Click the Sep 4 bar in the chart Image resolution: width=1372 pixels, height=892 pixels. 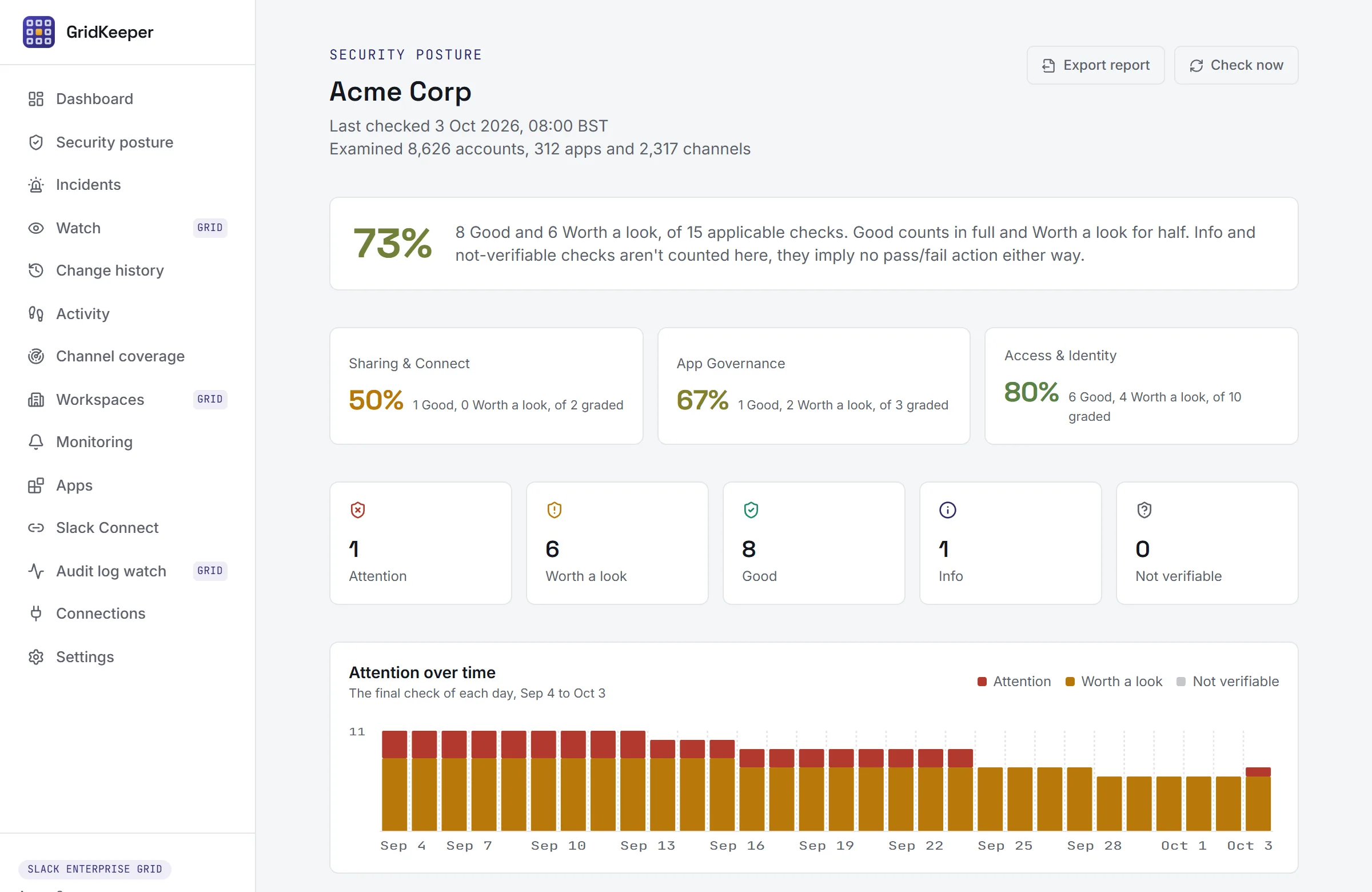[x=394, y=780]
